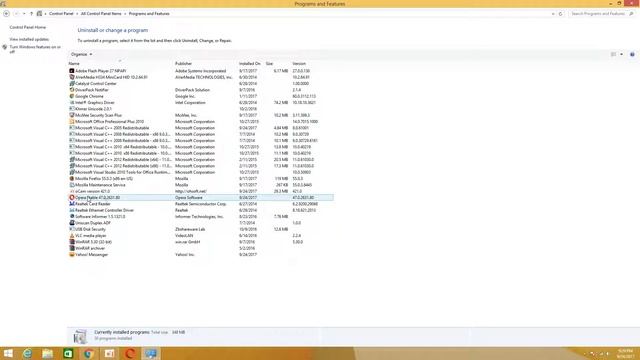Viewport: 640px width, 360px height.
Task: Sort the list by Size column
Action: click(x=269, y=64)
